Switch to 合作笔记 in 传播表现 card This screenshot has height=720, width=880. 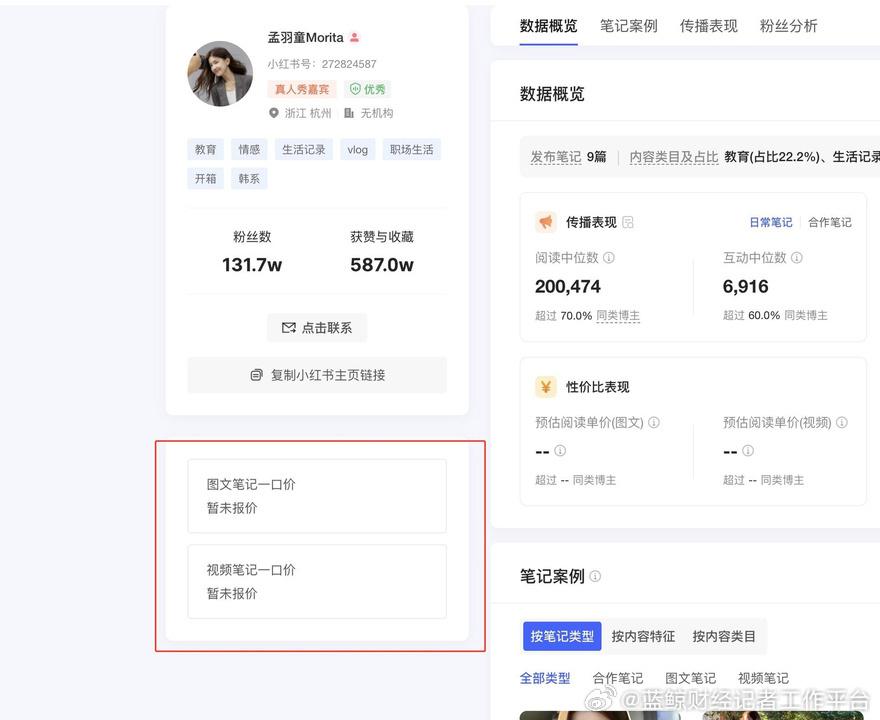pos(830,222)
